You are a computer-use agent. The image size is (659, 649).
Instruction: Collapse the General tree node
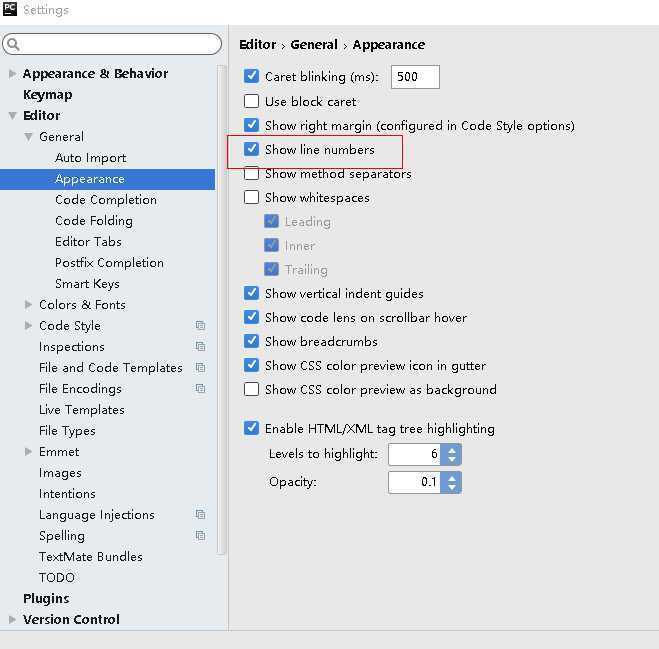28,137
